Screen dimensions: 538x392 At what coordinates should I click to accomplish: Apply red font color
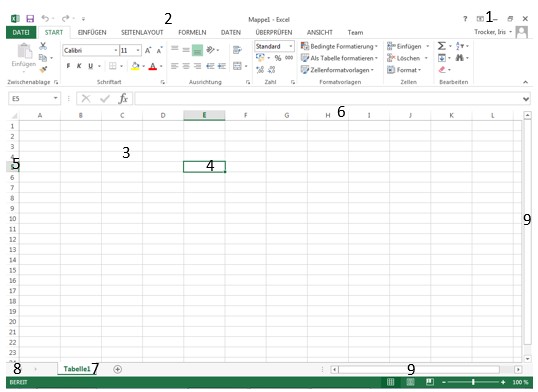[153, 66]
